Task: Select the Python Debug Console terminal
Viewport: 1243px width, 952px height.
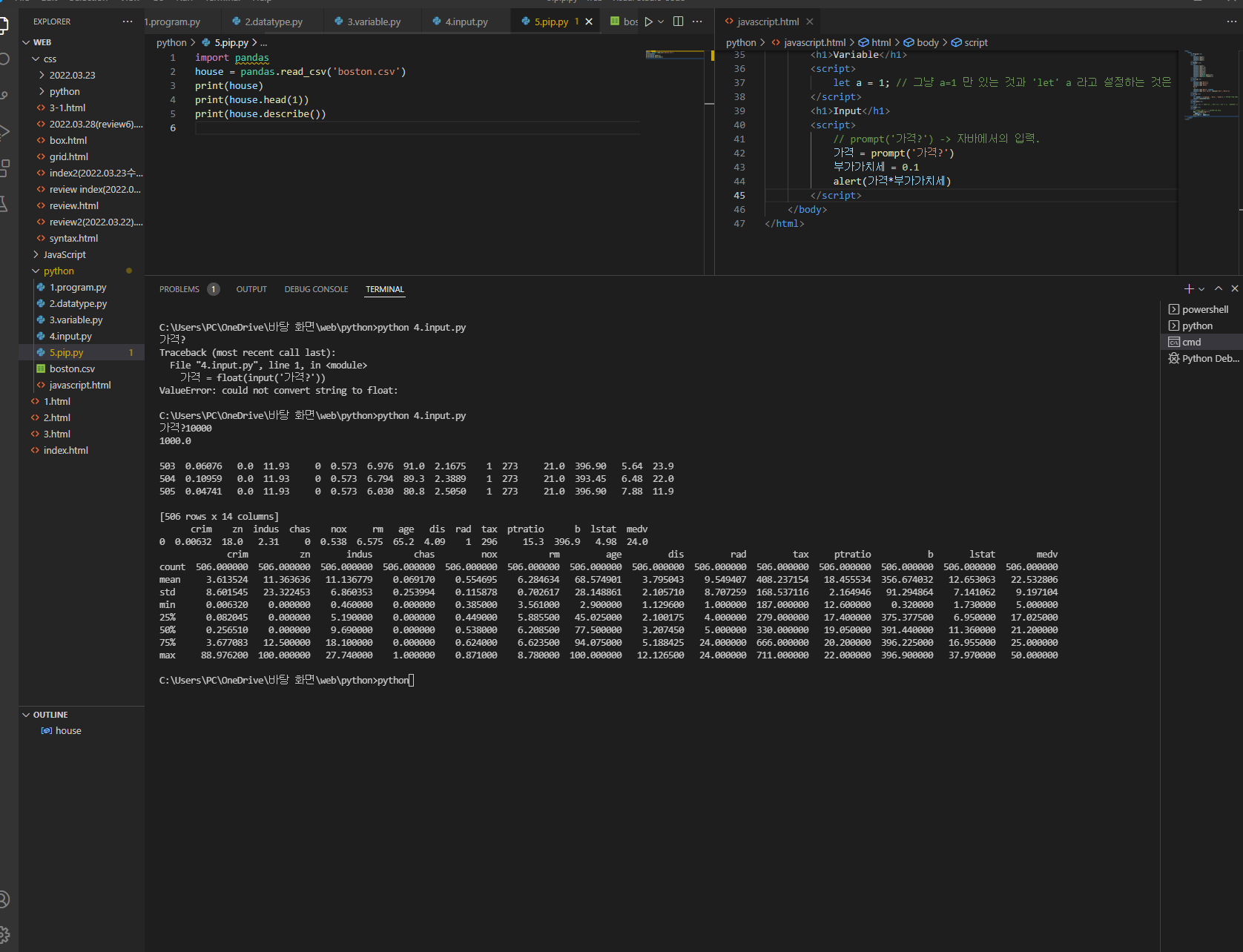Action: [1201, 358]
